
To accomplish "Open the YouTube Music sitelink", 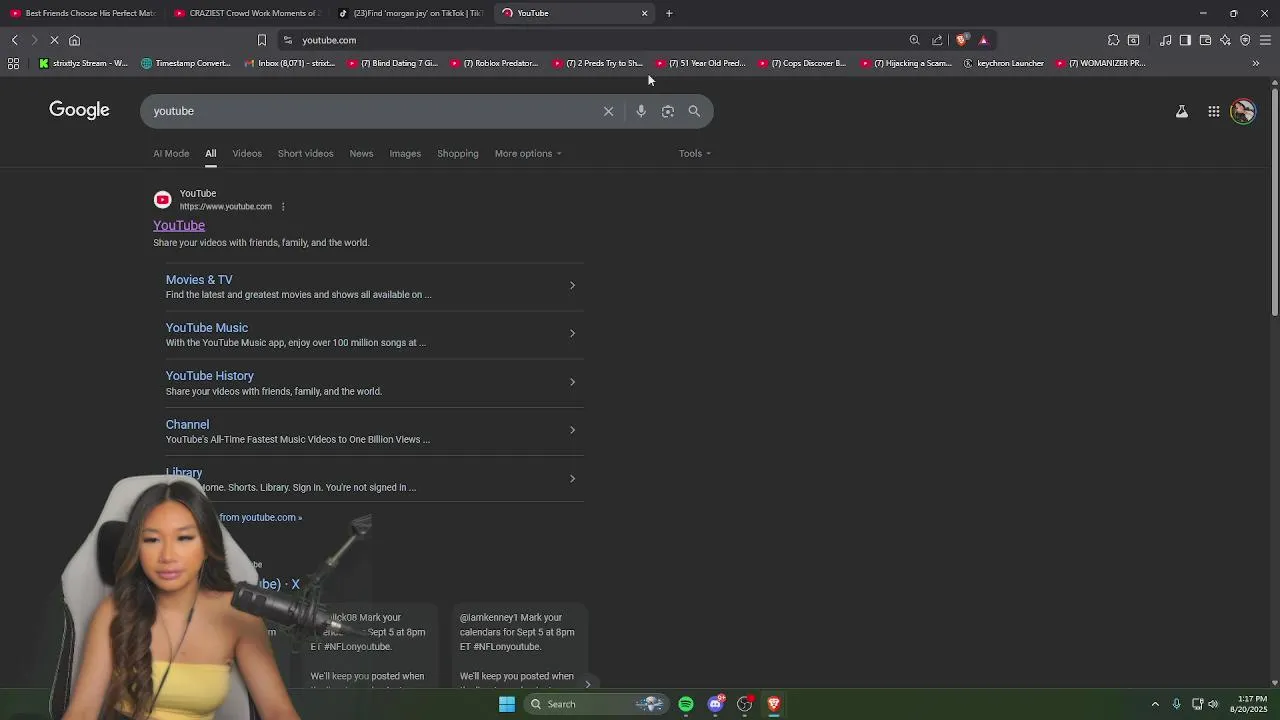I will (207, 328).
